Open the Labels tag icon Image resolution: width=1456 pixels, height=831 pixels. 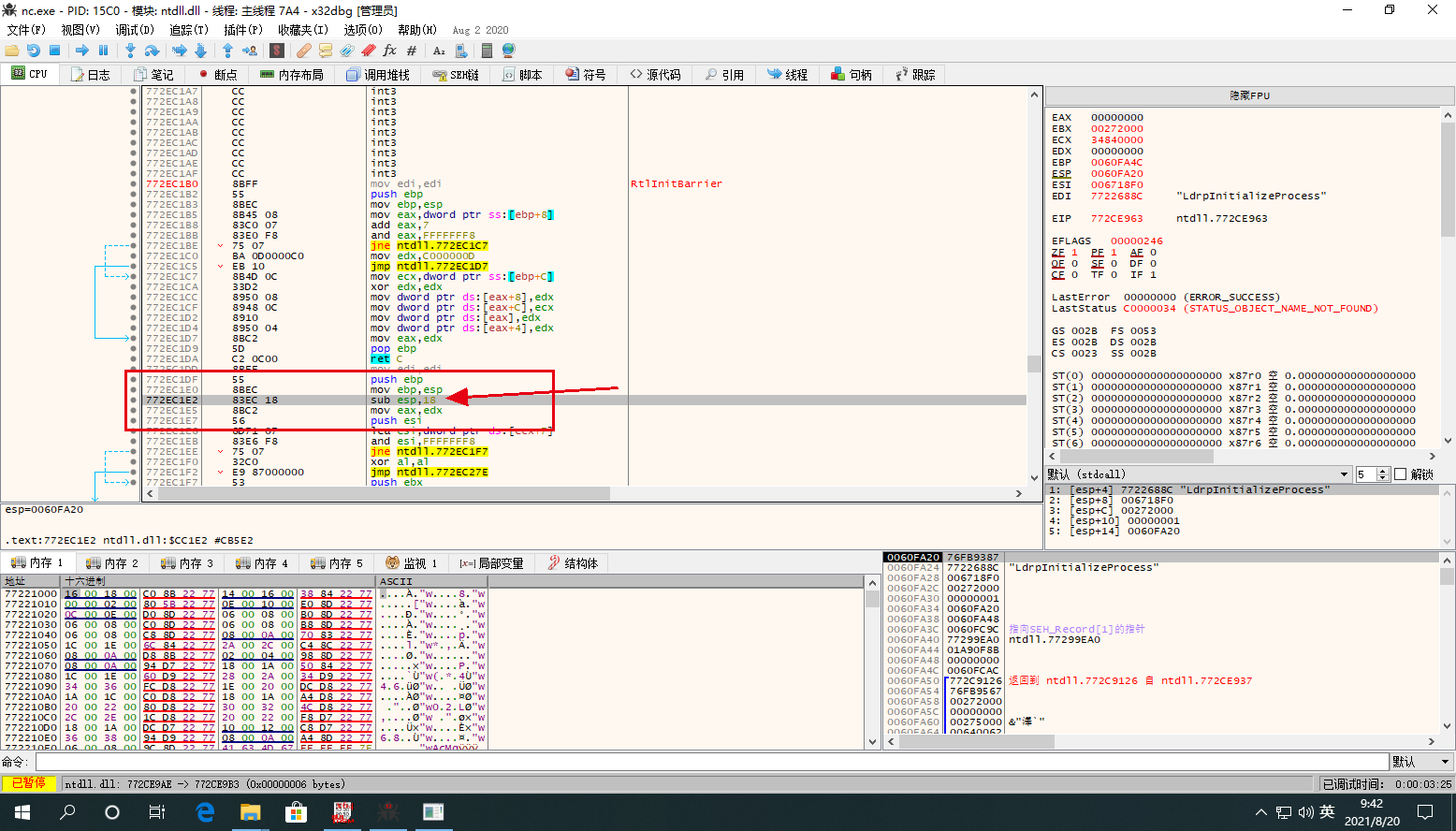(x=347, y=51)
